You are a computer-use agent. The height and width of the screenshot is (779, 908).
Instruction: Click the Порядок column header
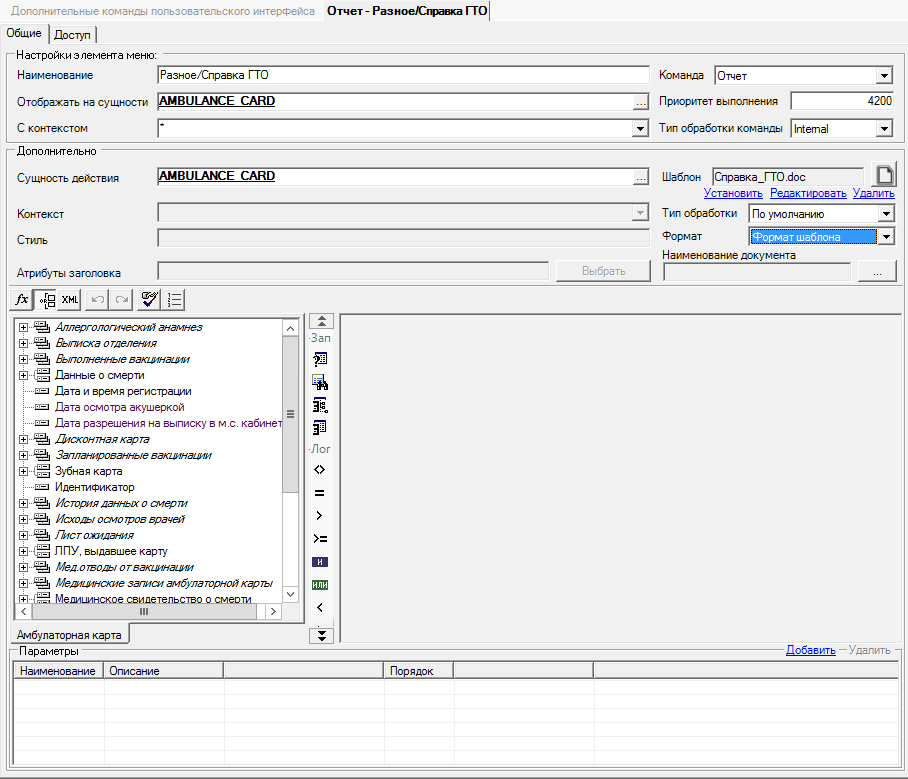coord(418,671)
